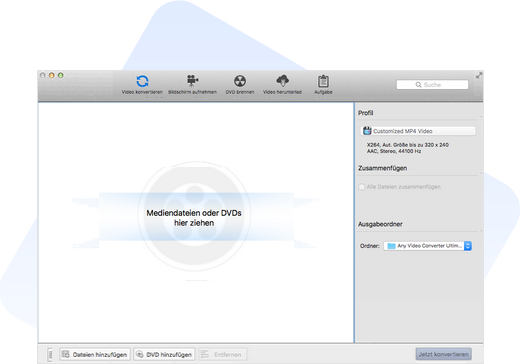Click the Zusammenfügen section header
Viewport: 520px width, 364px height.
(x=383, y=168)
